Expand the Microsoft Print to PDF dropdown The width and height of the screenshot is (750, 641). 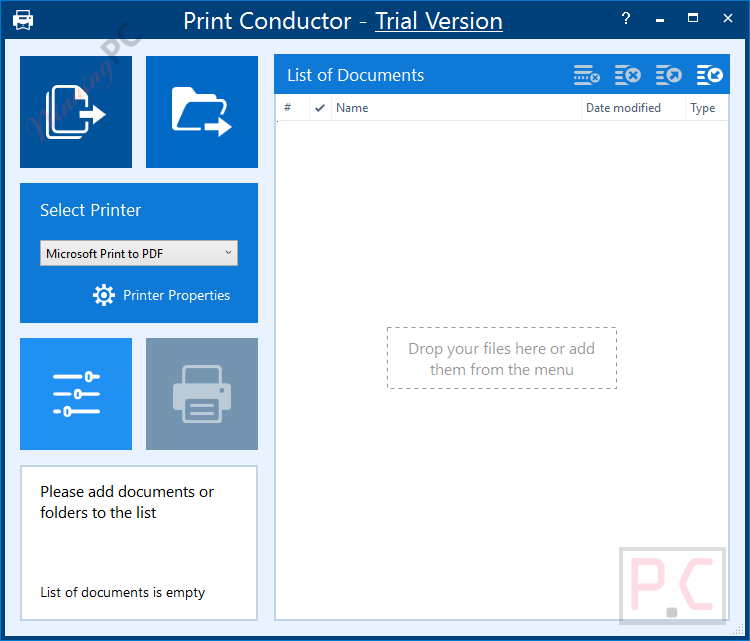click(139, 253)
